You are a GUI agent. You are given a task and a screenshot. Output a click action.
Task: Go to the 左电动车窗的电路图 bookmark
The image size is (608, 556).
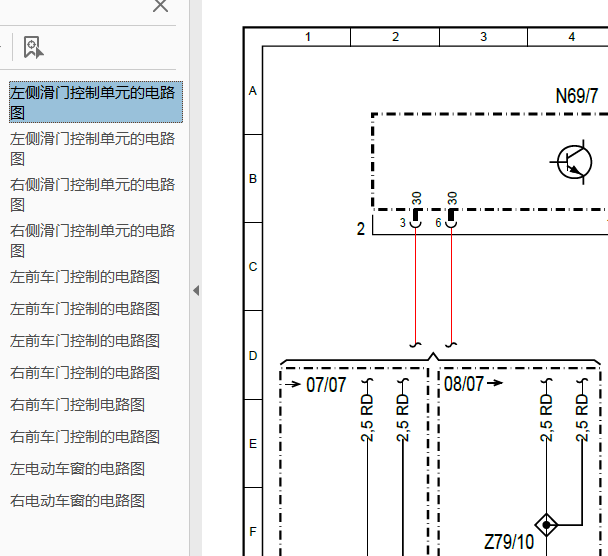(77, 469)
